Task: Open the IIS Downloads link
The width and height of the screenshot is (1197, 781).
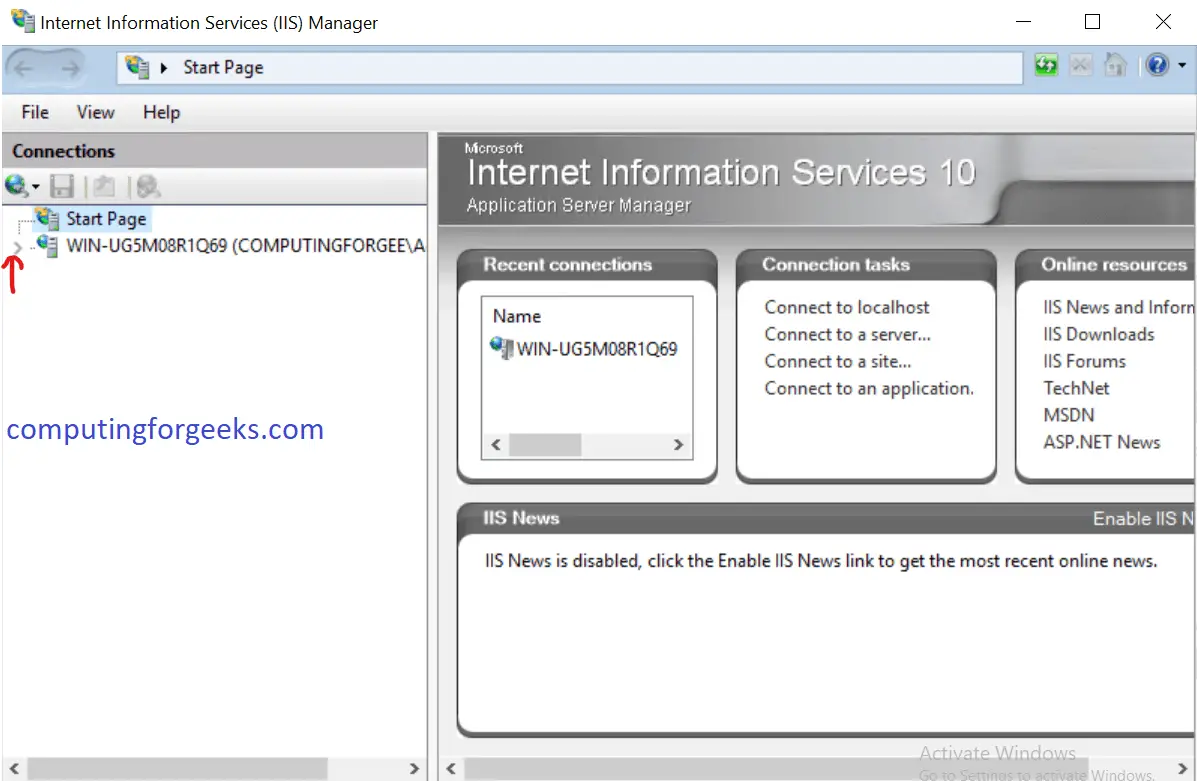Action: [1099, 334]
